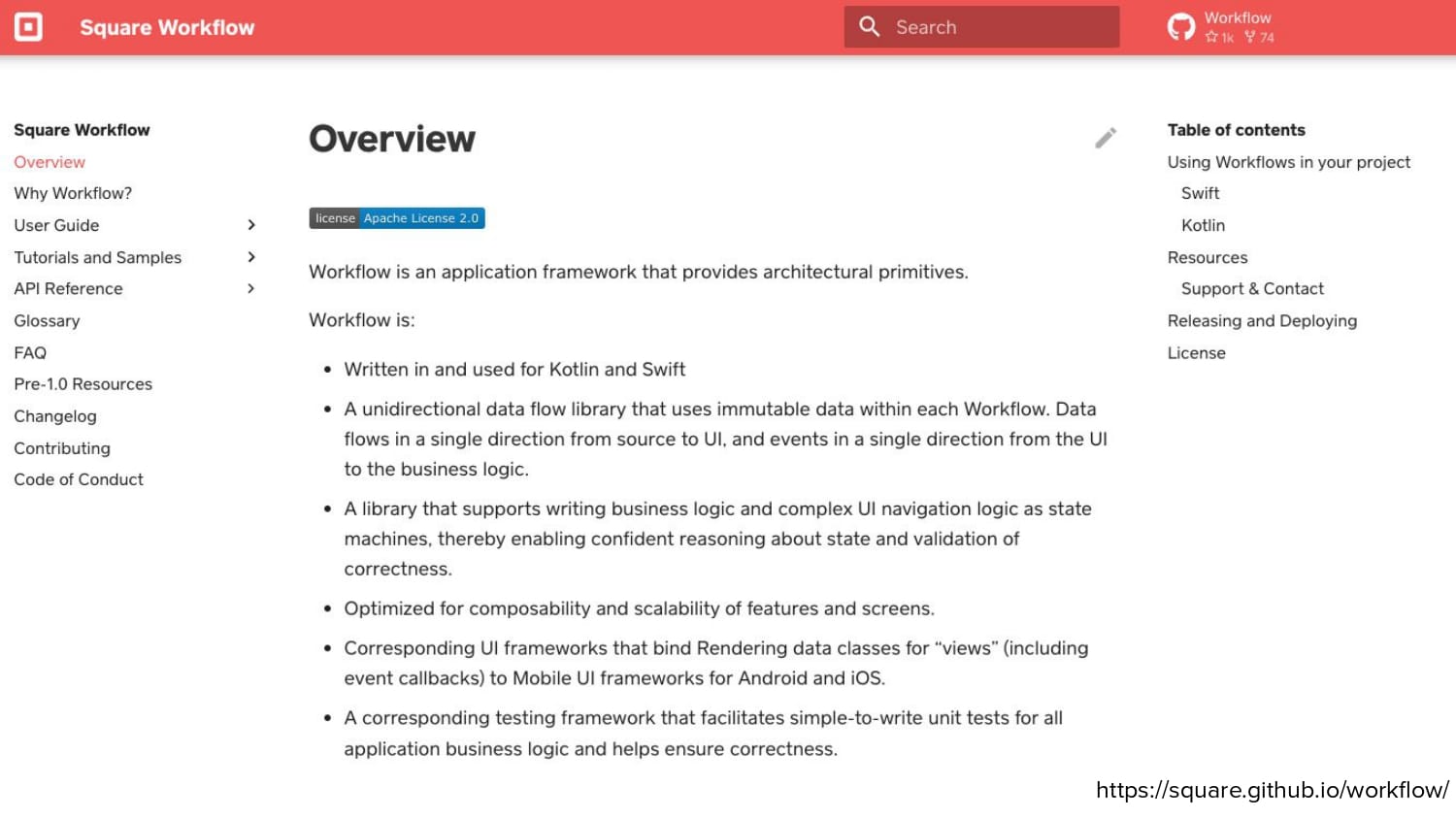Expand the API Reference chevron
Image resolution: width=1456 pixels, height=819 pixels.
pos(251,288)
